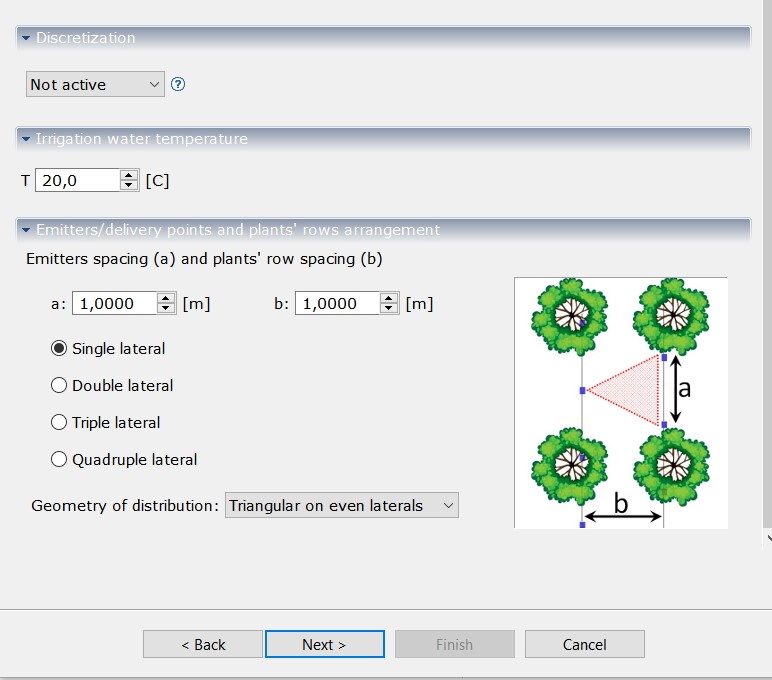
Task: Collapse the Discretization section header
Action: [26, 38]
